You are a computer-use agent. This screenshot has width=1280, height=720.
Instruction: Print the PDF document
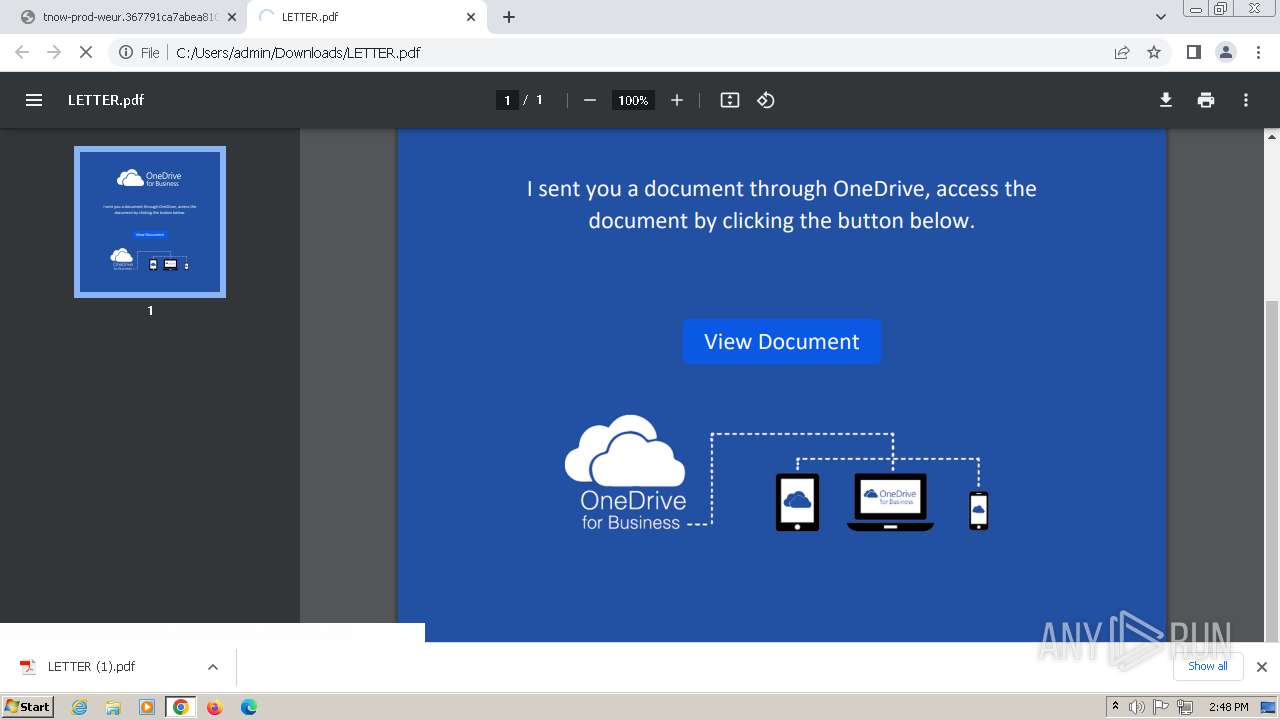tap(1206, 100)
